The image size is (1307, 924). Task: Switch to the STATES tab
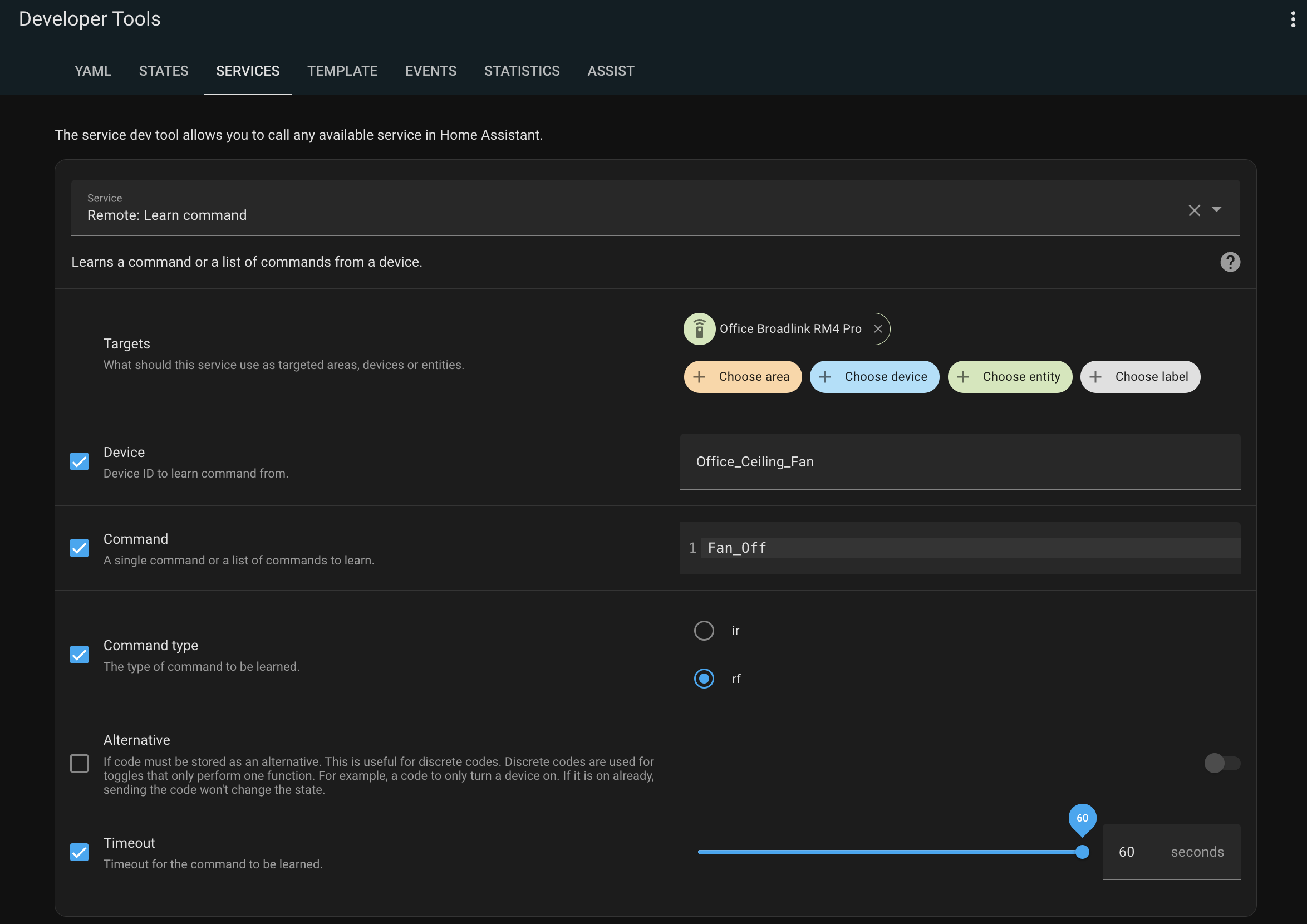click(x=164, y=71)
